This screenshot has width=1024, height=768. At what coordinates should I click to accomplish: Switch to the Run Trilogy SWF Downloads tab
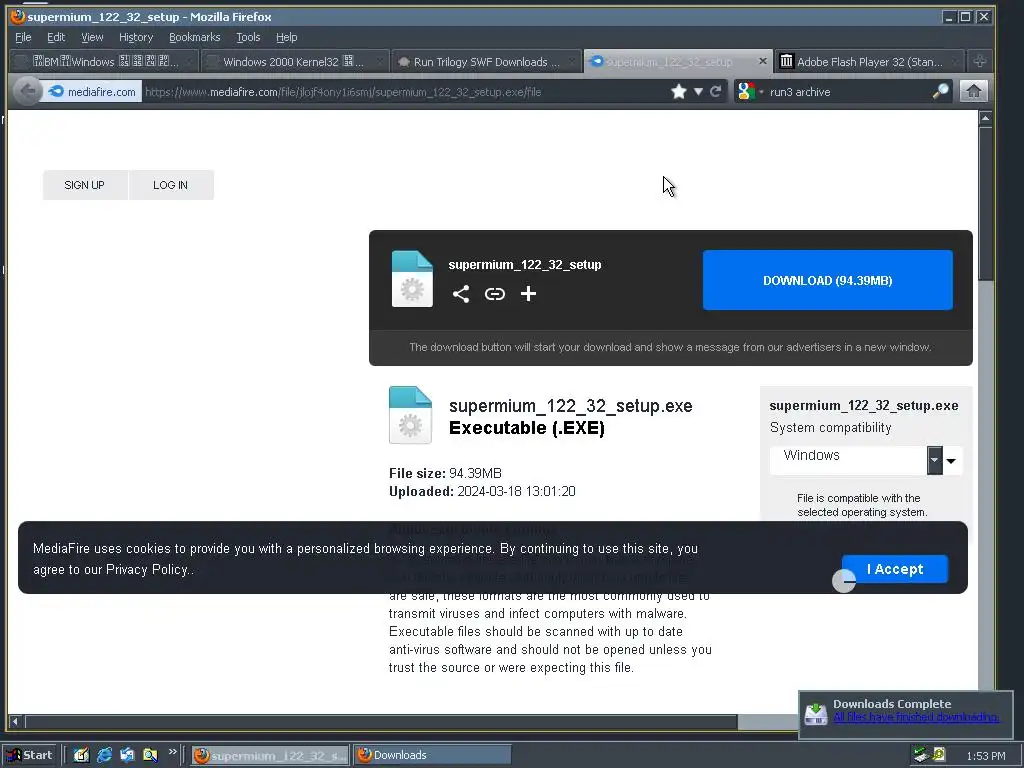[x=487, y=61]
